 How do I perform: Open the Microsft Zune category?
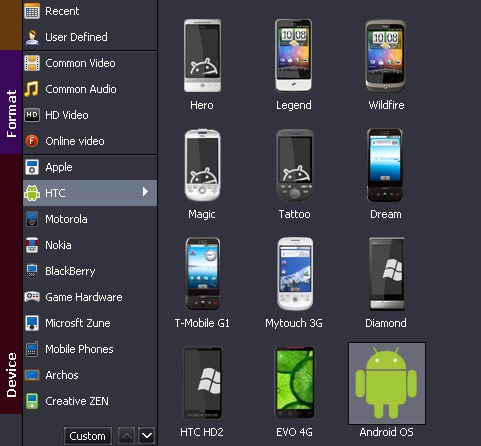tap(90, 323)
